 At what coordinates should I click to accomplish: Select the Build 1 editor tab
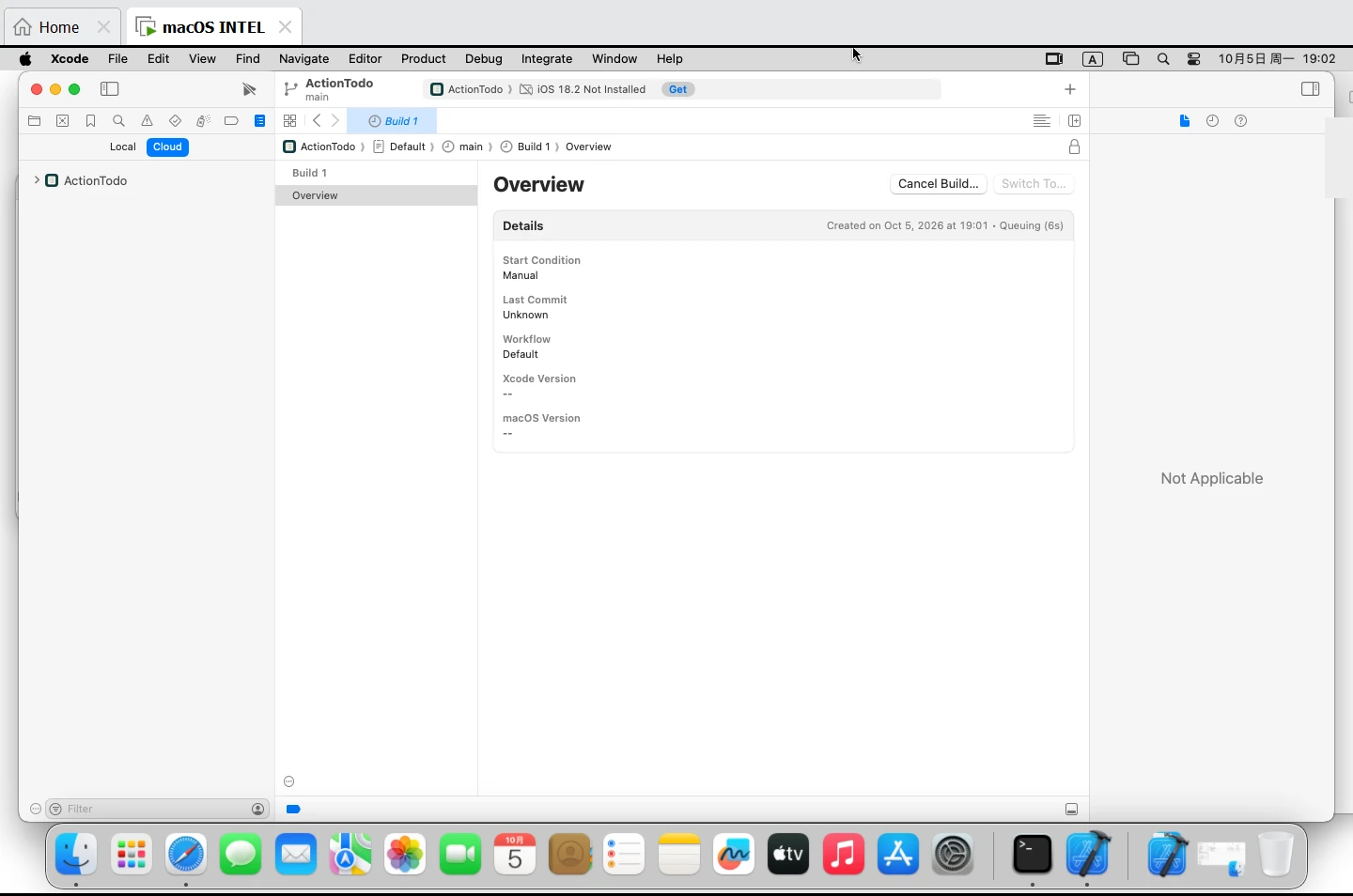pyautogui.click(x=393, y=121)
